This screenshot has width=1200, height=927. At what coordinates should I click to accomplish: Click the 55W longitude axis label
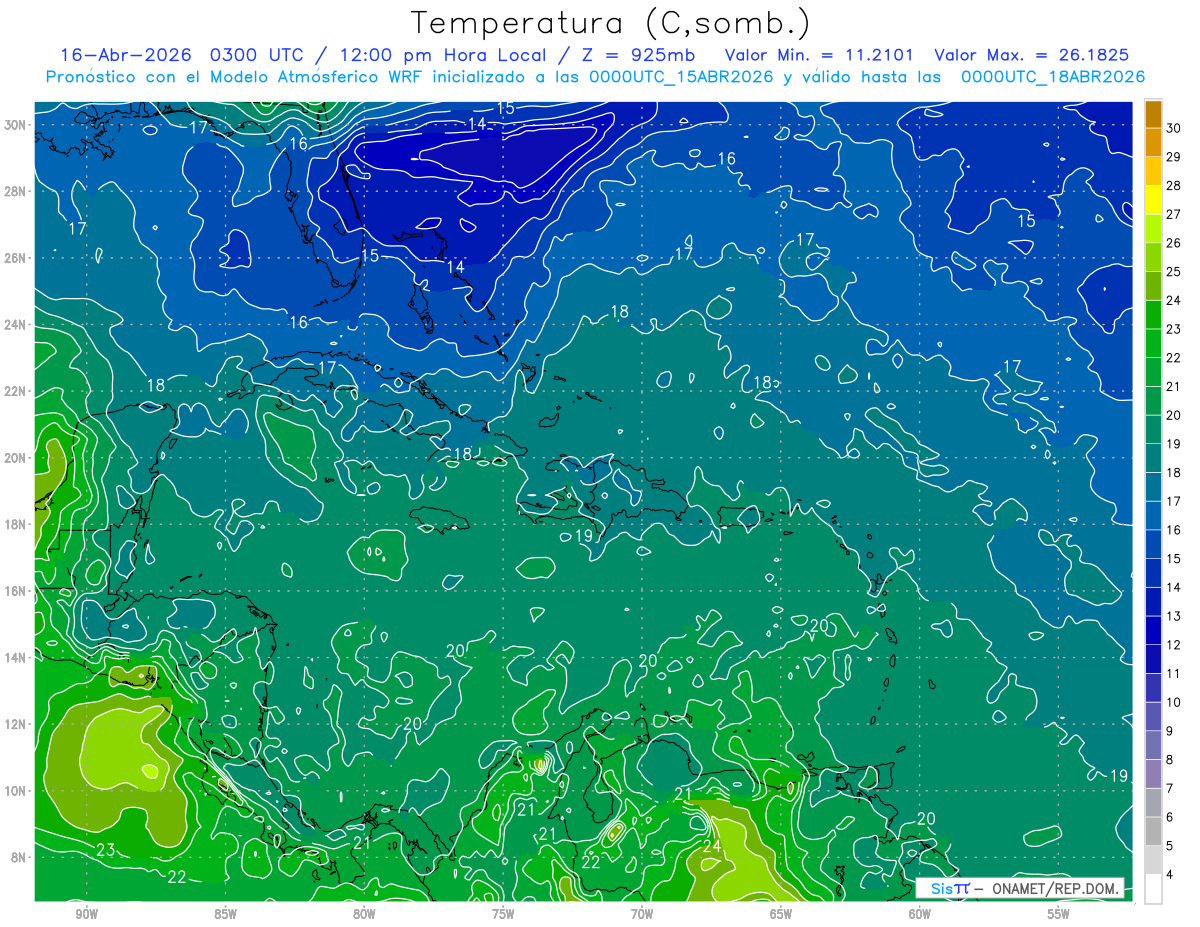pos(1058,914)
